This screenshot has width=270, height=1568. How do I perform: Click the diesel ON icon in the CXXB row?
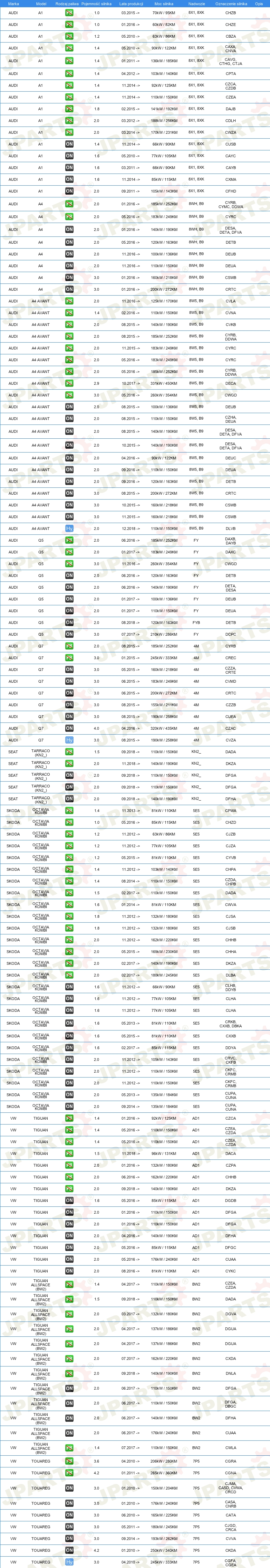pyautogui.click(x=69, y=1036)
